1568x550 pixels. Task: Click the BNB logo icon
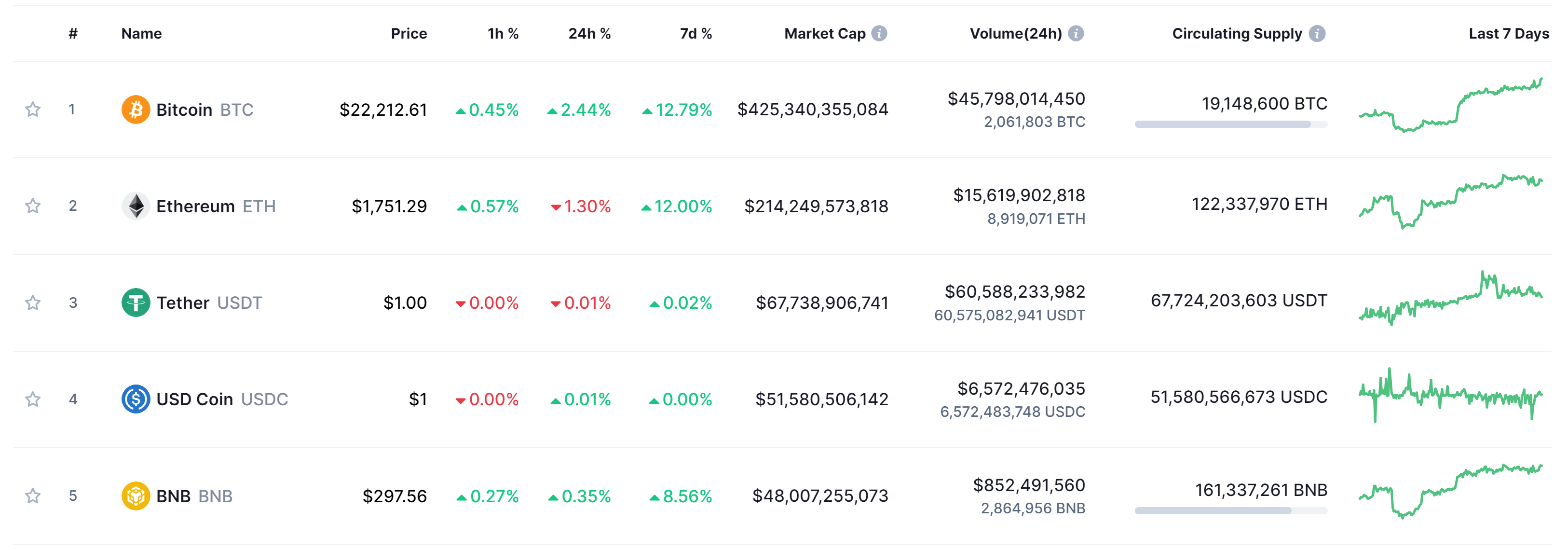click(x=137, y=496)
